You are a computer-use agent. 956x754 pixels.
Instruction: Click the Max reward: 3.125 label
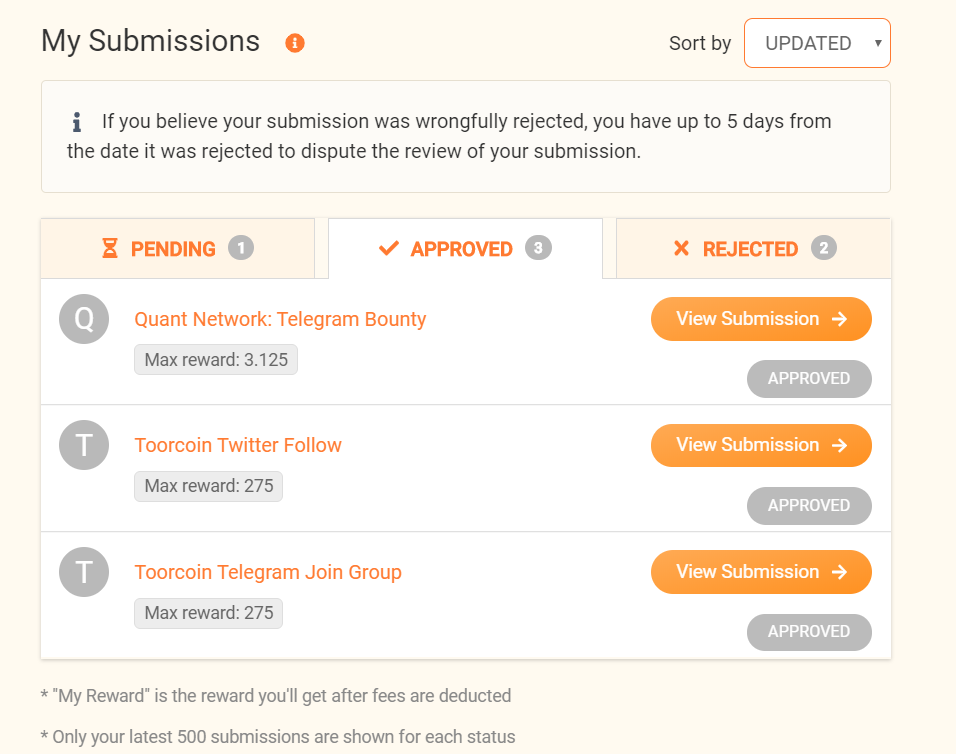[x=216, y=360]
